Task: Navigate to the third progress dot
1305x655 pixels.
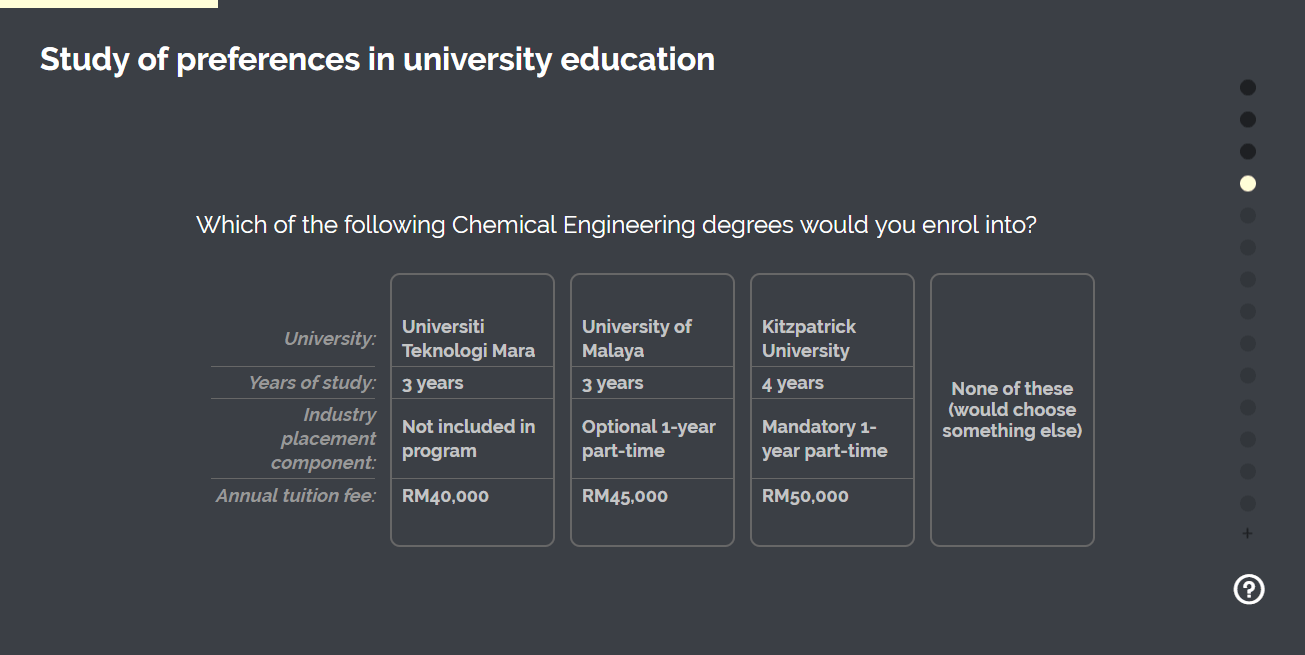Action: 1248,152
